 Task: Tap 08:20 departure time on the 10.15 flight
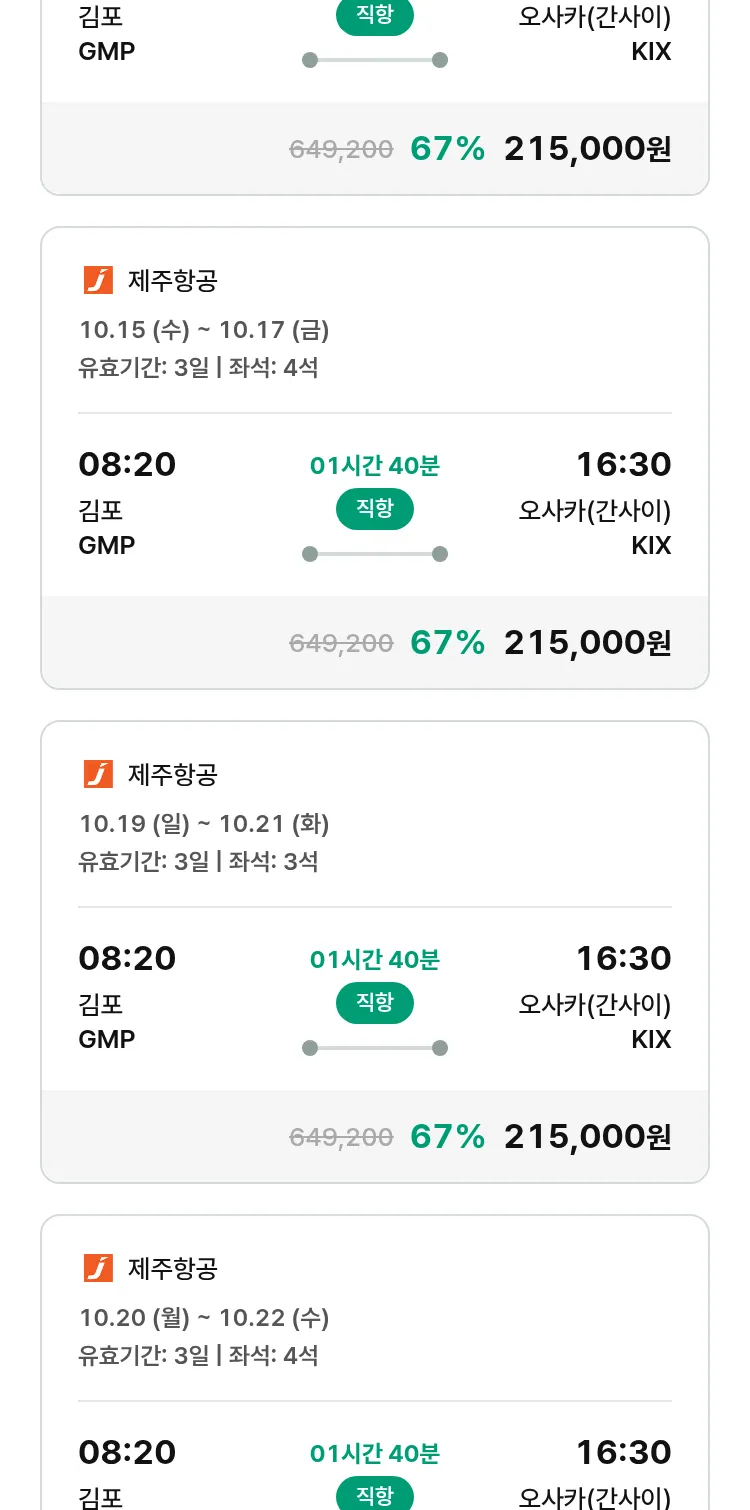127,465
